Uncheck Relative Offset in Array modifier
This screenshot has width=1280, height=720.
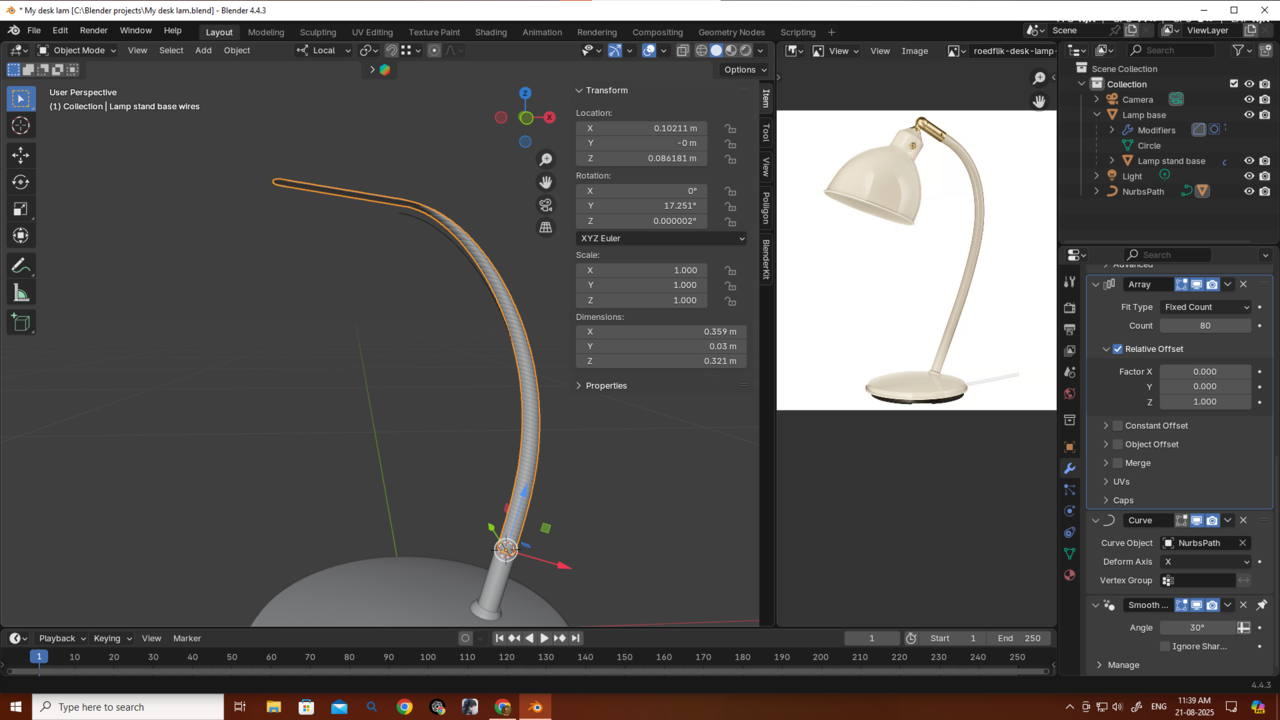(1118, 349)
